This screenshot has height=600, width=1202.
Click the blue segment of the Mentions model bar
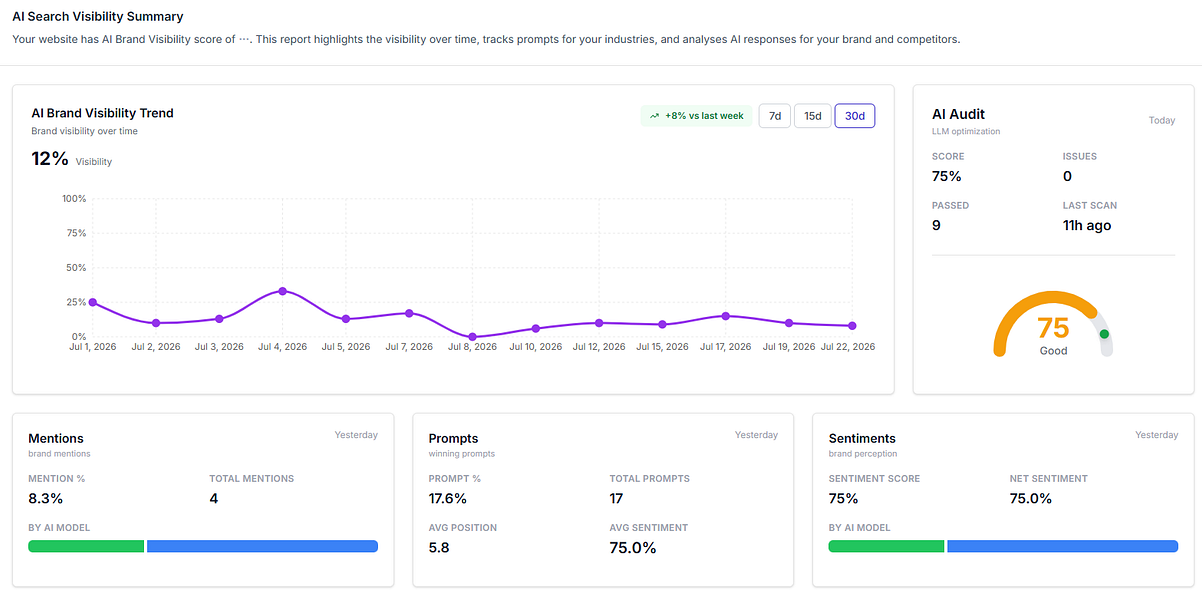(262, 546)
